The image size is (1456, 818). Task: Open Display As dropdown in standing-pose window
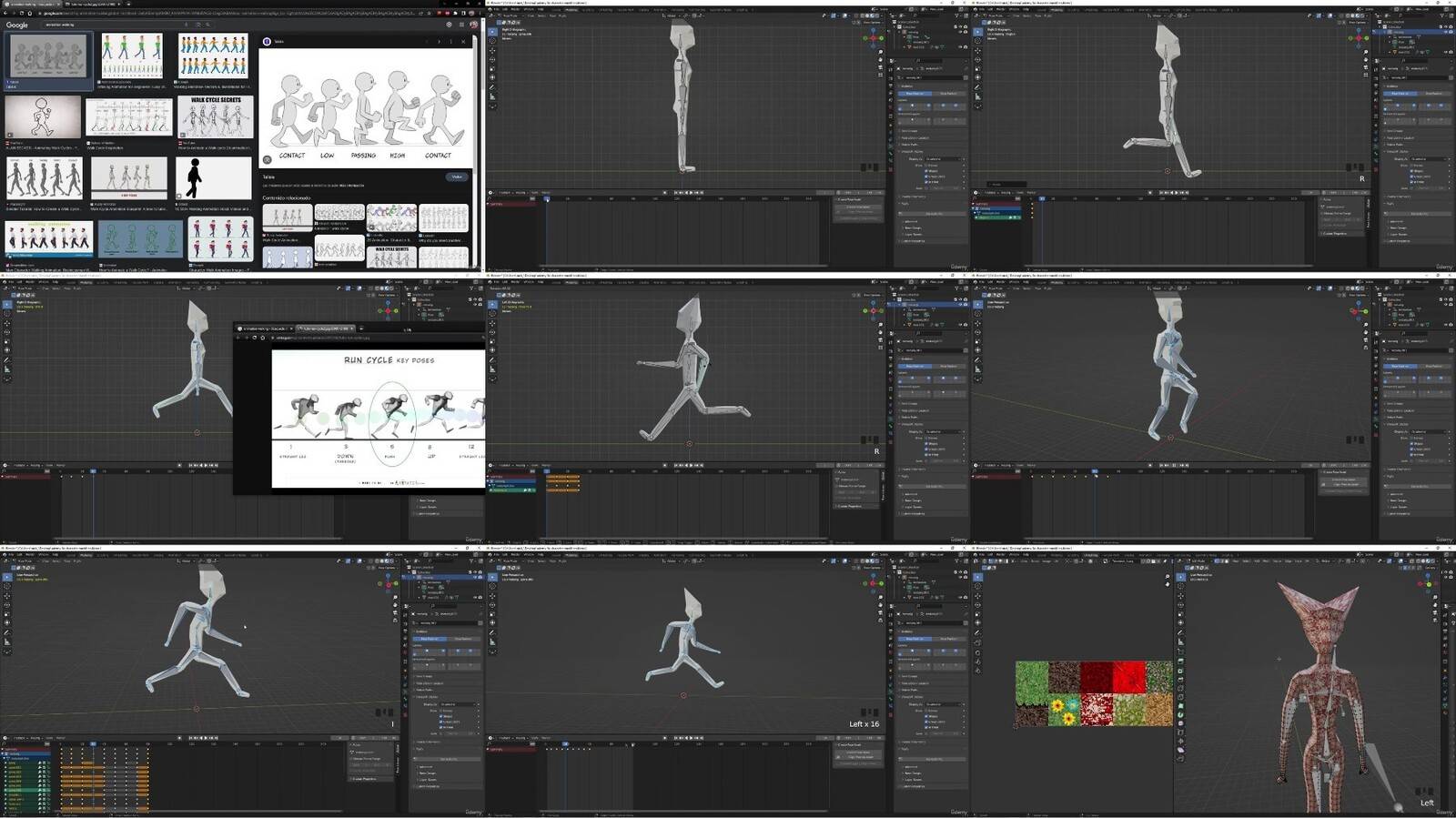(942, 159)
